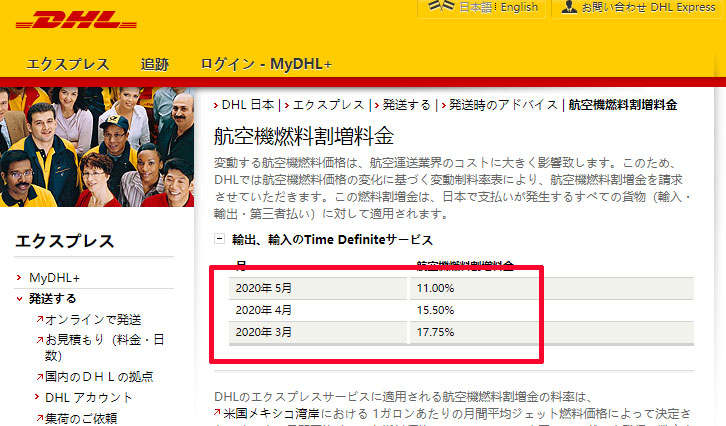
Task: Click the 航空機燃料割増料金 page title
Action: pyautogui.click(x=304, y=137)
